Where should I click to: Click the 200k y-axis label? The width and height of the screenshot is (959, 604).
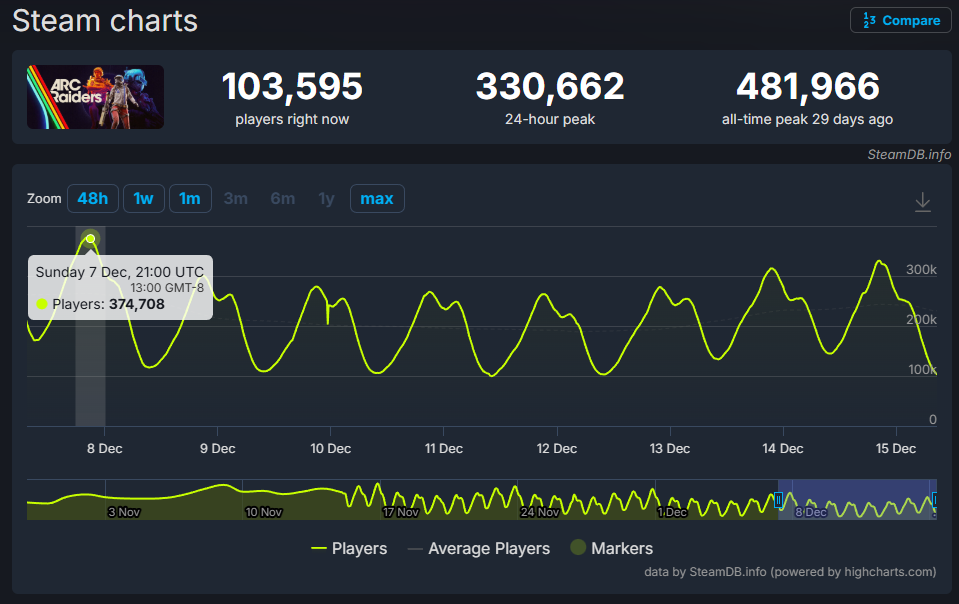(x=921, y=320)
